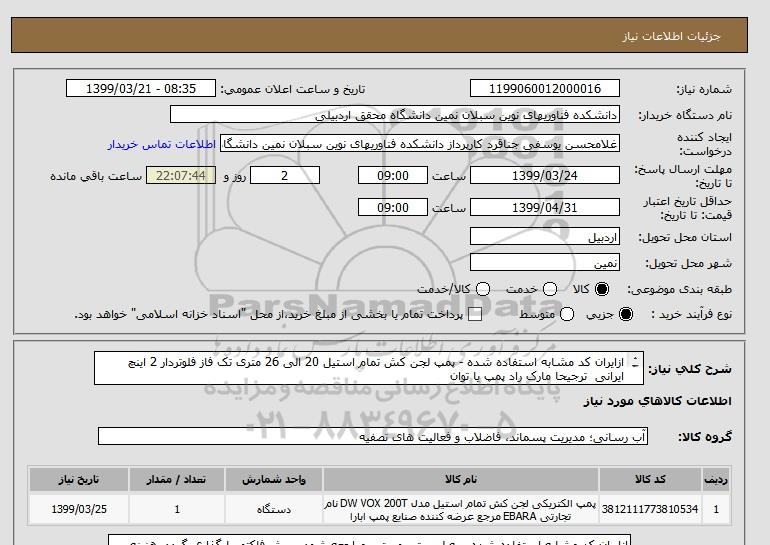The height and width of the screenshot is (545, 770).
Task: Click product code 3812111773810534
Action: (650, 509)
